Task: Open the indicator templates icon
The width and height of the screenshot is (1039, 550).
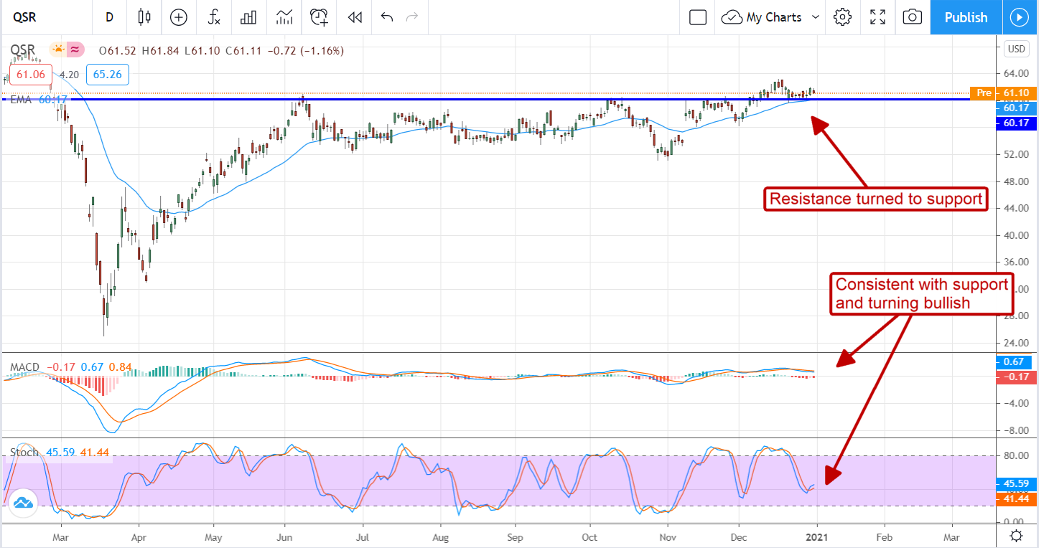Action: pyautogui.click(x=285, y=17)
